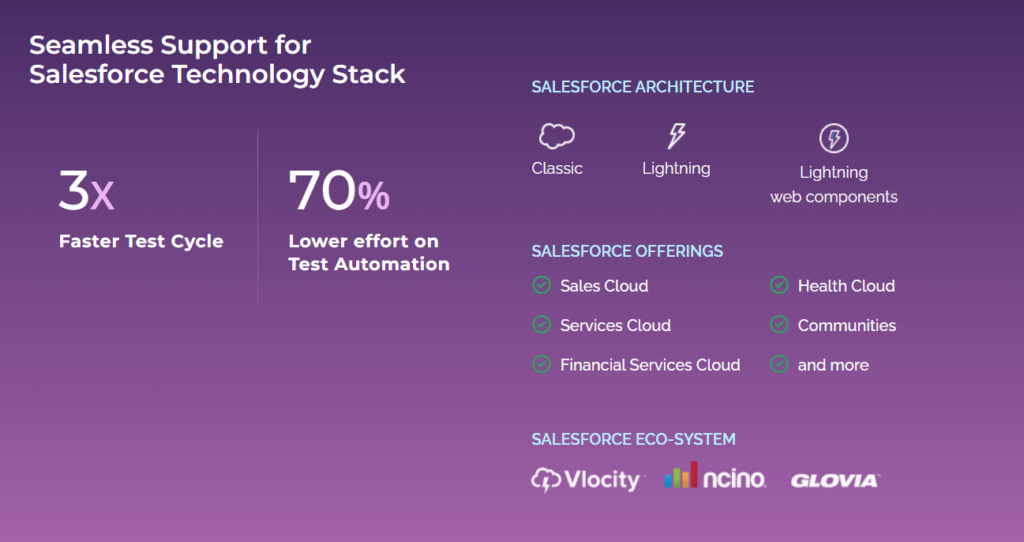This screenshot has height=542, width=1024.
Task: Select the SALESFORCE ECO-SYSTEM heading
Action: tap(633, 439)
